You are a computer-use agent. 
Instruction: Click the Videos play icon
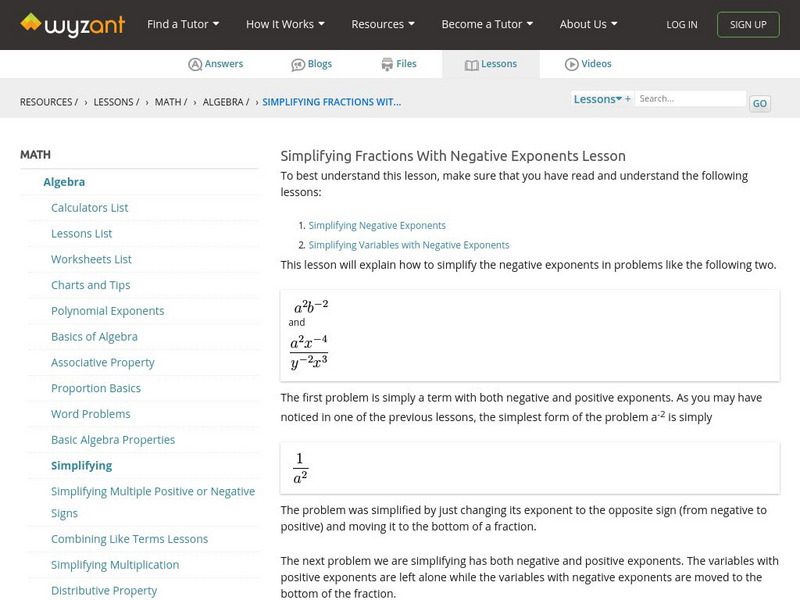(572, 64)
